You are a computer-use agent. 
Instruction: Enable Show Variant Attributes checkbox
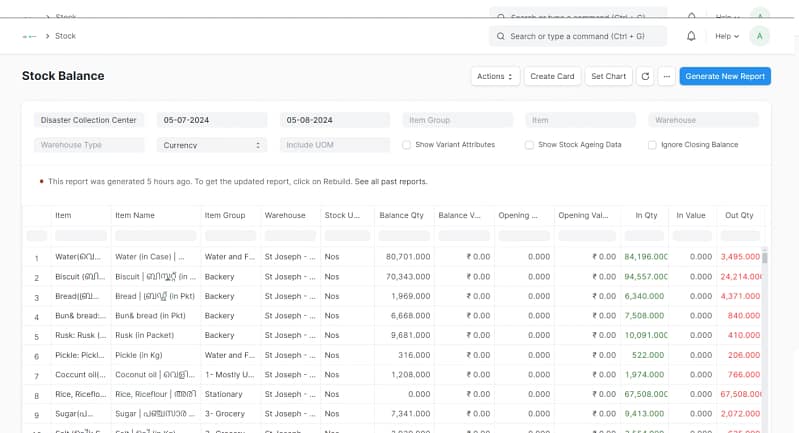pos(407,145)
